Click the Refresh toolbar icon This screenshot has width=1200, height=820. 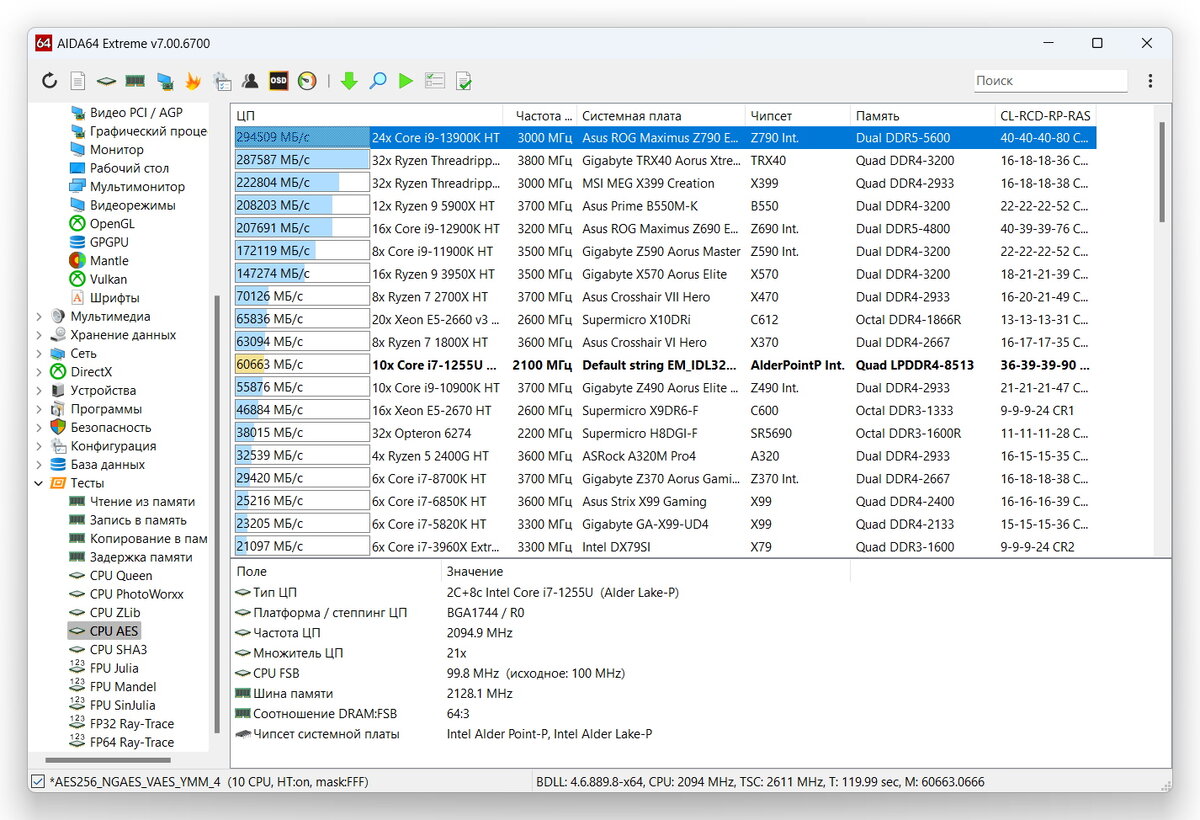coord(49,81)
